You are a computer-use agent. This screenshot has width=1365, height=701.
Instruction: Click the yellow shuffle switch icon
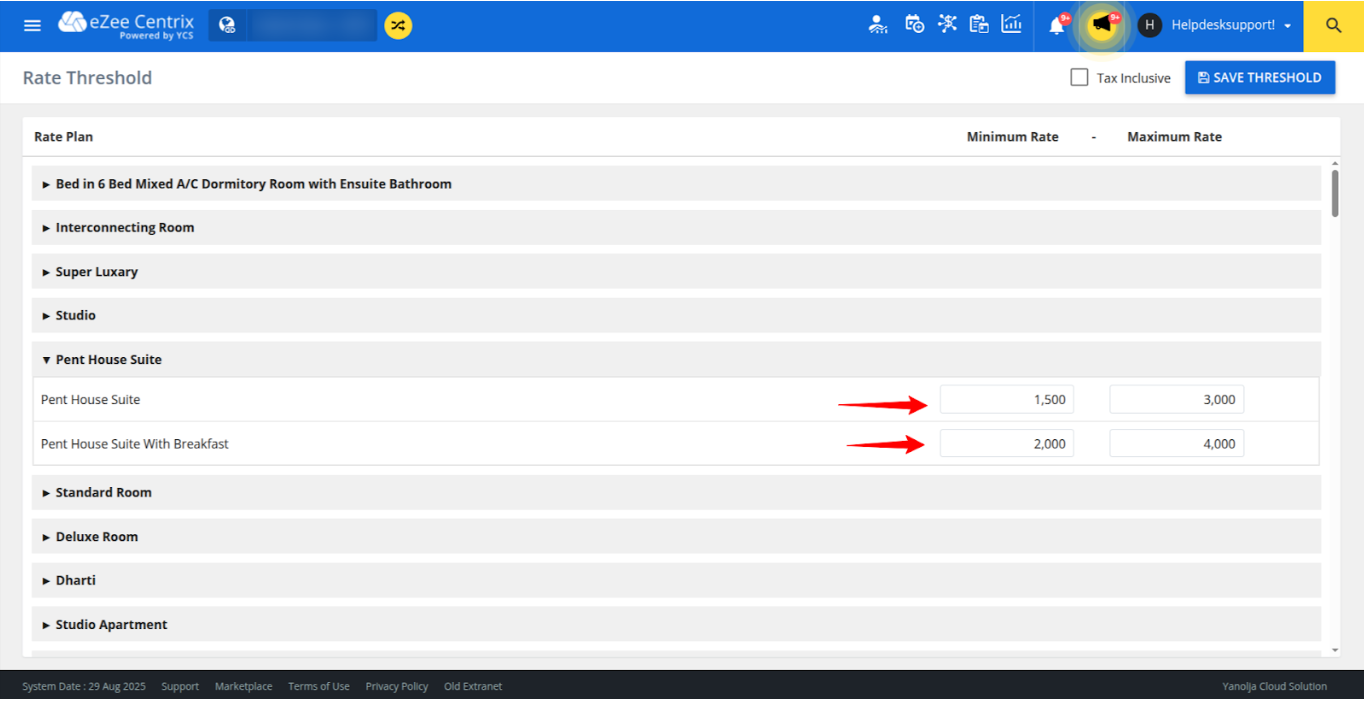[x=398, y=25]
